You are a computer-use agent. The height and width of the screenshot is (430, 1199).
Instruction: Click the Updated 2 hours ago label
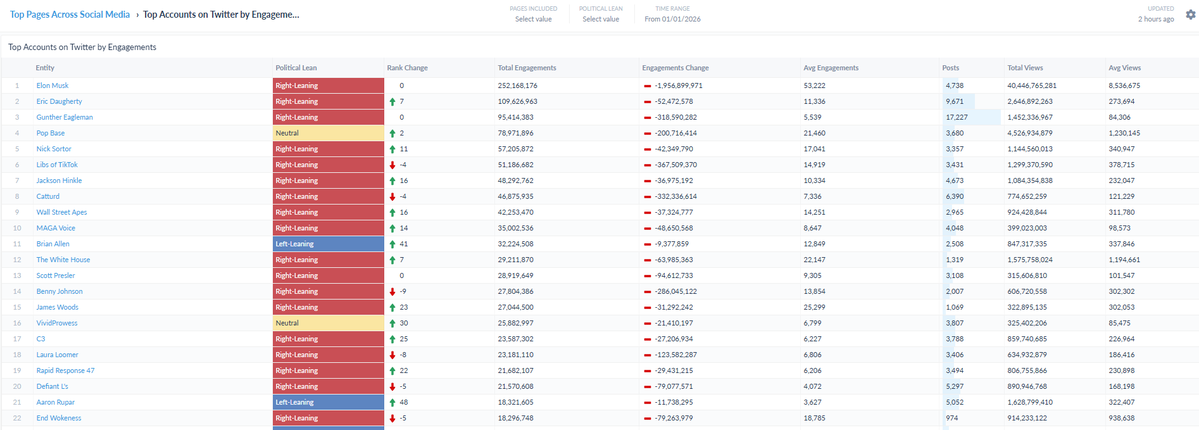1156,14
